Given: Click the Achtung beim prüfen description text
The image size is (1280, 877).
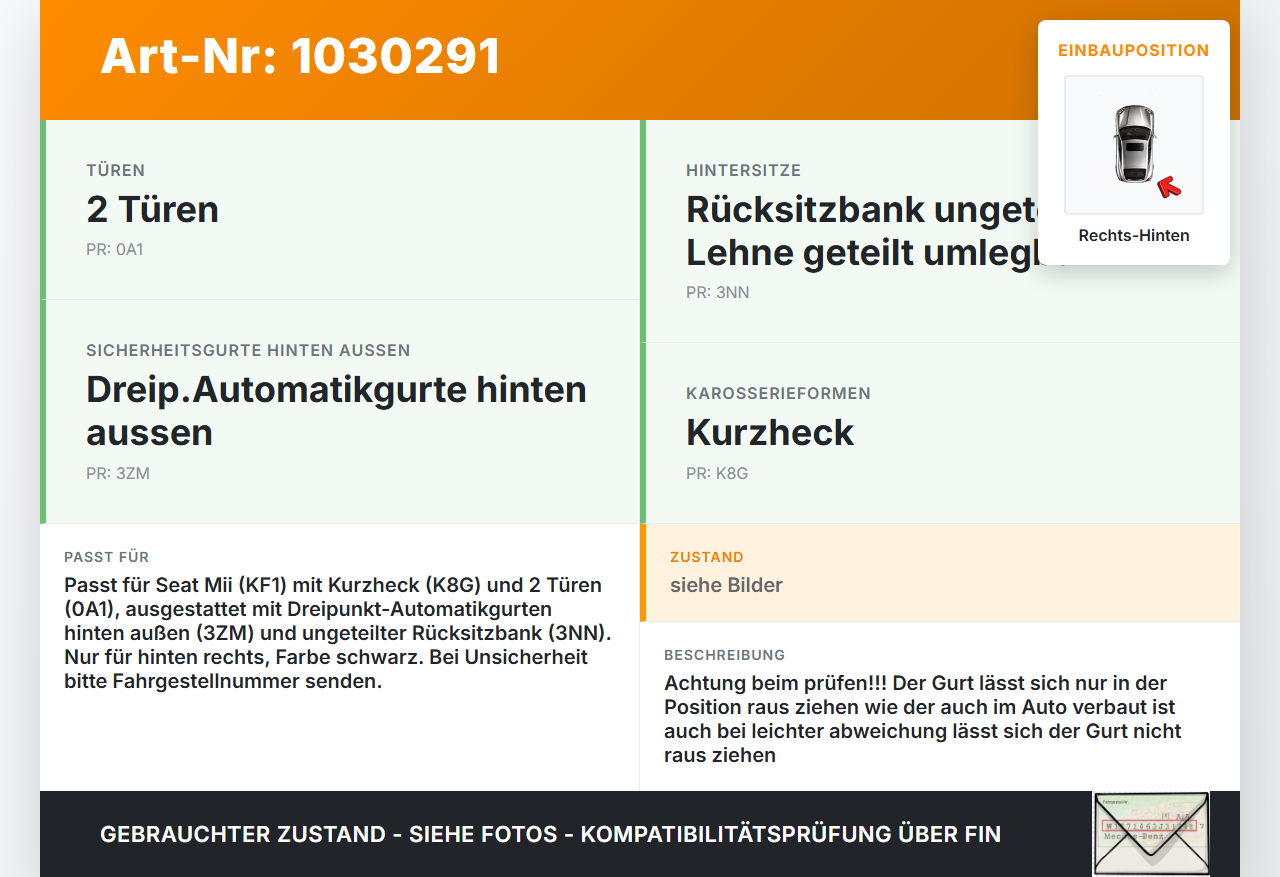Looking at the screenshot, I should pyautogui.click(x=923, y=719).
